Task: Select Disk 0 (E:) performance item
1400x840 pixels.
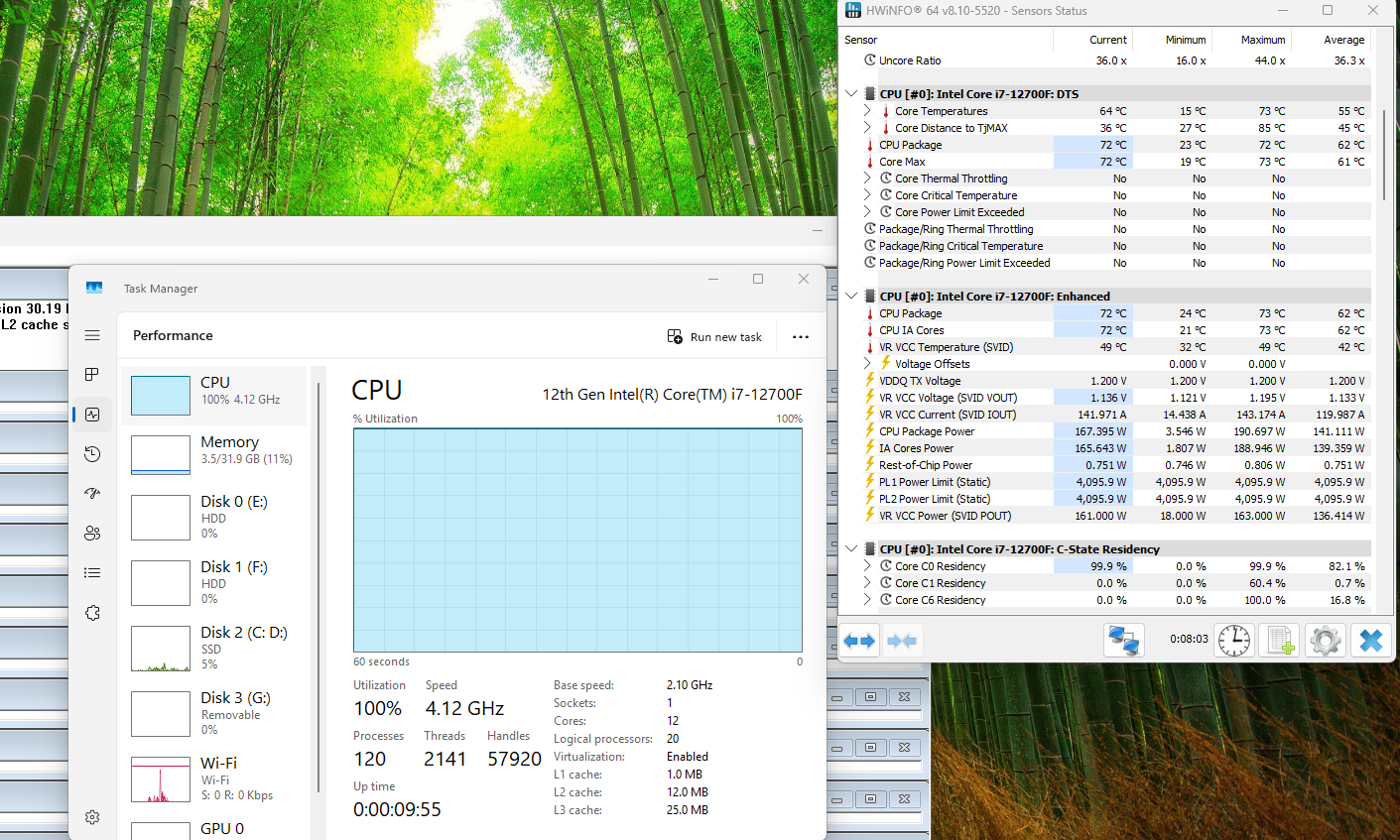Action: pos(213,518)
